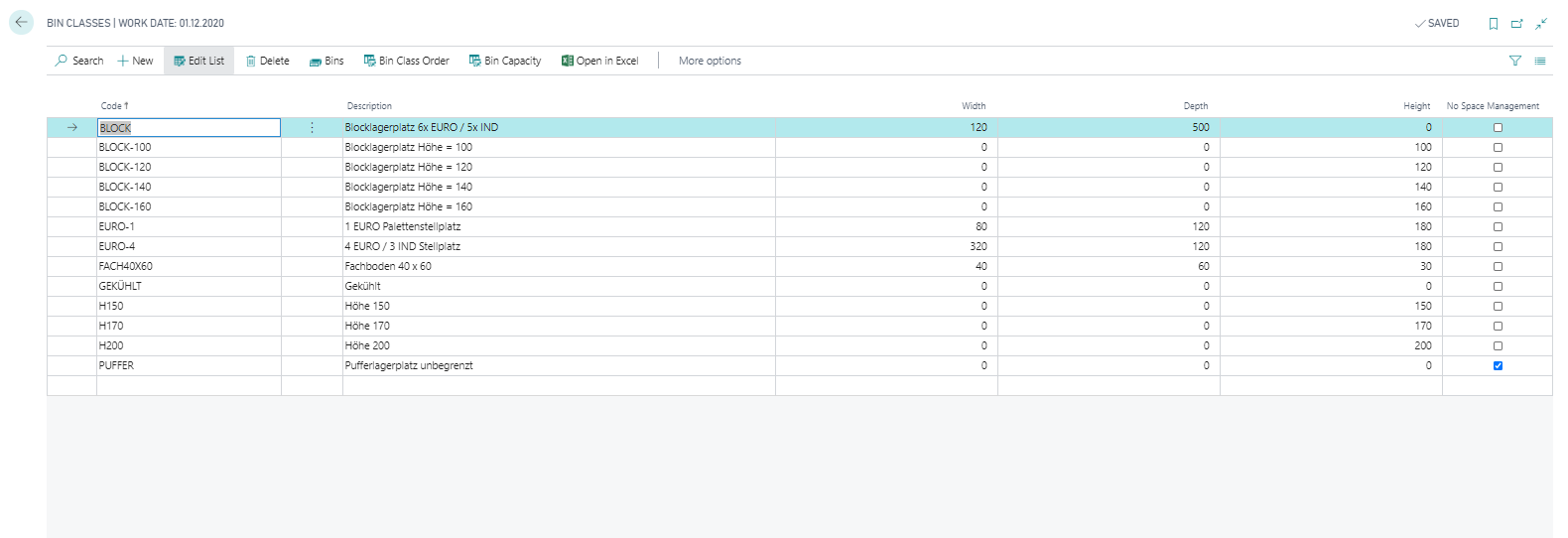Click description 'Blocklagerplatz 6x EURO / 5x IND'
The image size is (1568, 538).
[x=422, y=127]
